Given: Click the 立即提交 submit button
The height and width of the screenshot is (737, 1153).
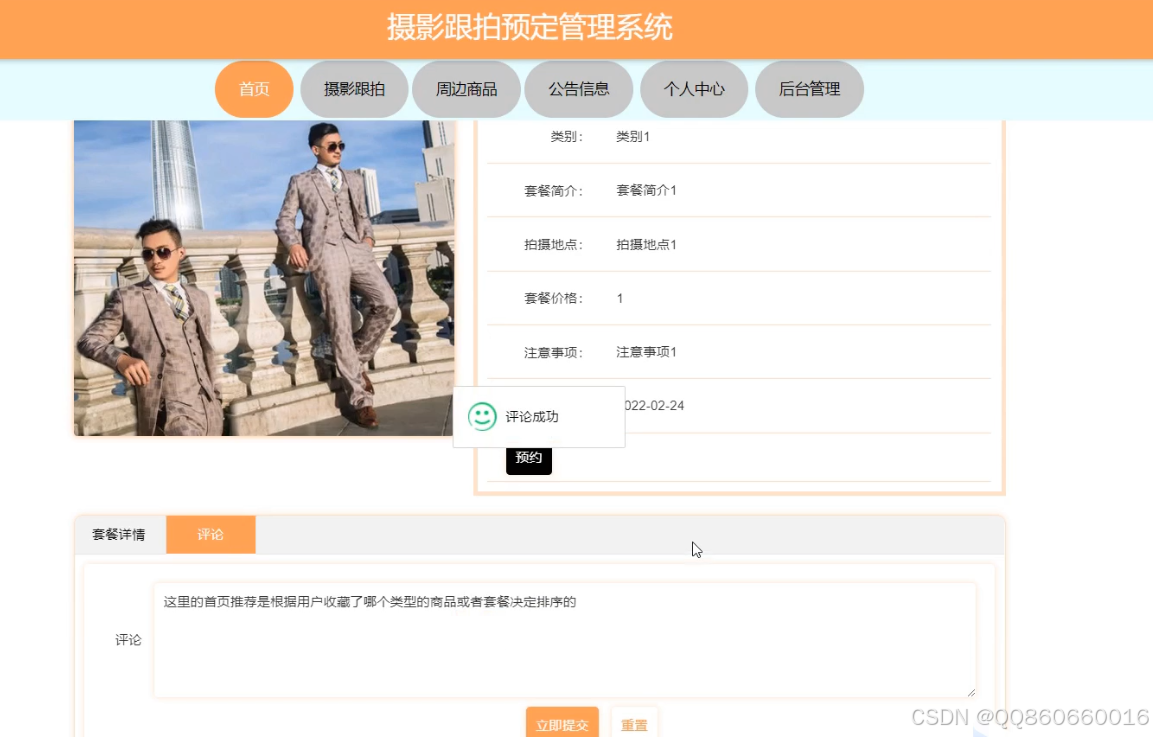Looking at the screenshot, I should 561,722.
